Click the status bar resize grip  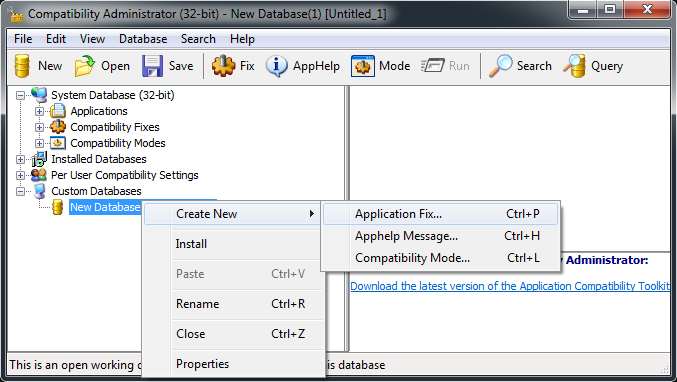pyautogui.click(x=665, y=369)
